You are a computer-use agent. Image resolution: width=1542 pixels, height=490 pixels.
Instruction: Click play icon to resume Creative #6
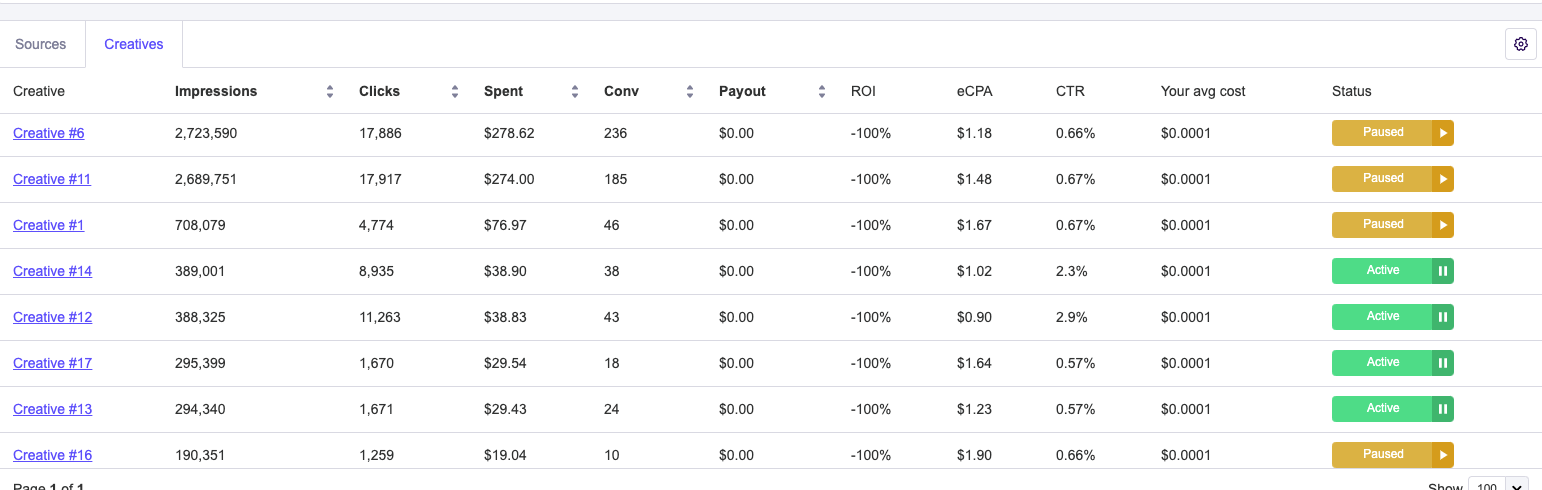pyautogui.click(x=1442, y=133)
